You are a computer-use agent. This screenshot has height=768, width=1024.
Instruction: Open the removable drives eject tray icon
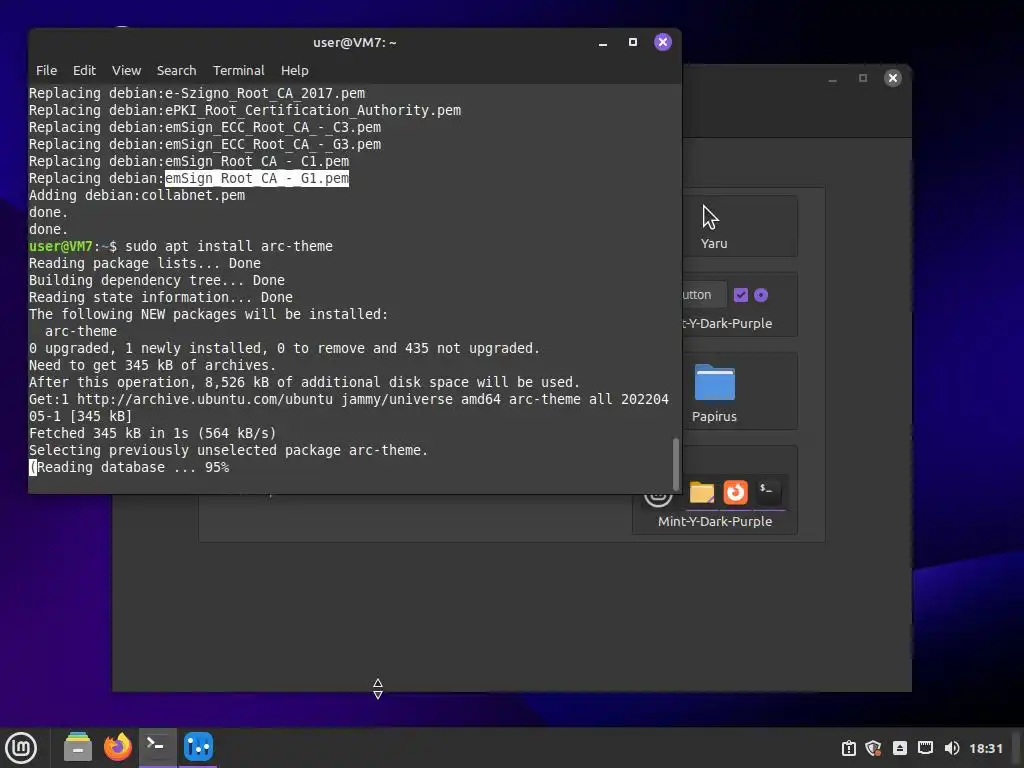click(x=900, y=748)
